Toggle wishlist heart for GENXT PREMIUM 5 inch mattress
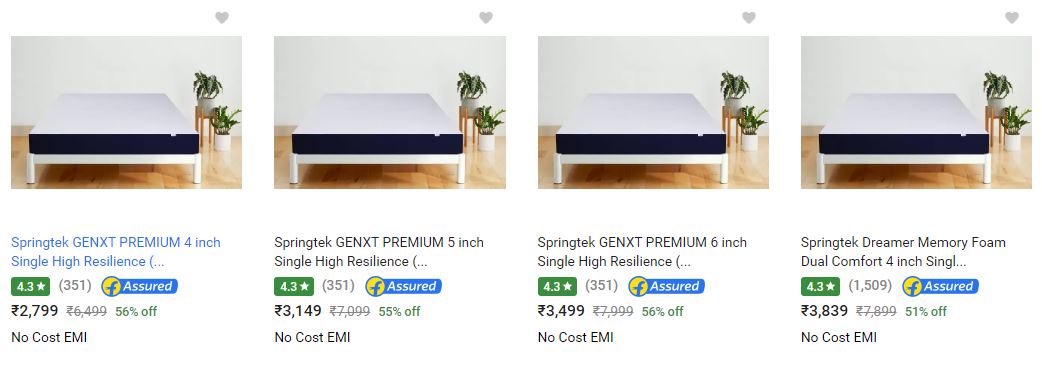 pos(486,18)
